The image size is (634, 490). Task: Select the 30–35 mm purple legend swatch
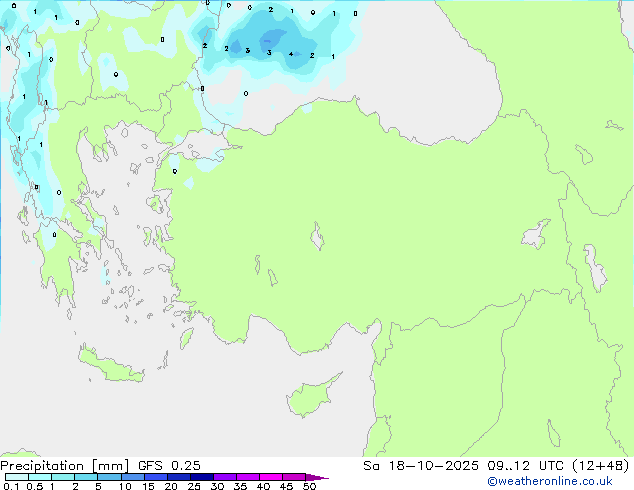pos(225,477)
